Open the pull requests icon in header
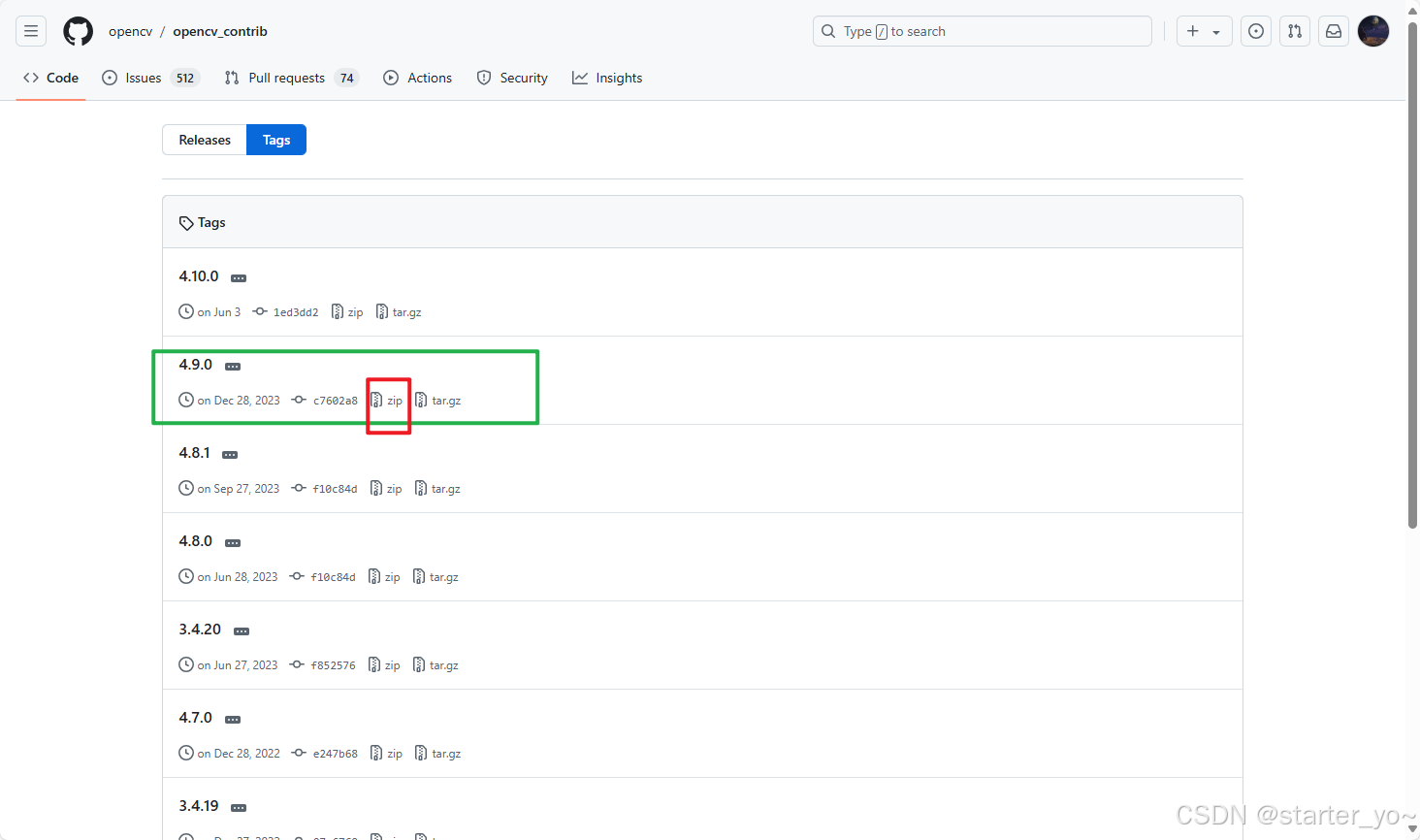Viewport: 1420px width, 840px height. 1295,31
